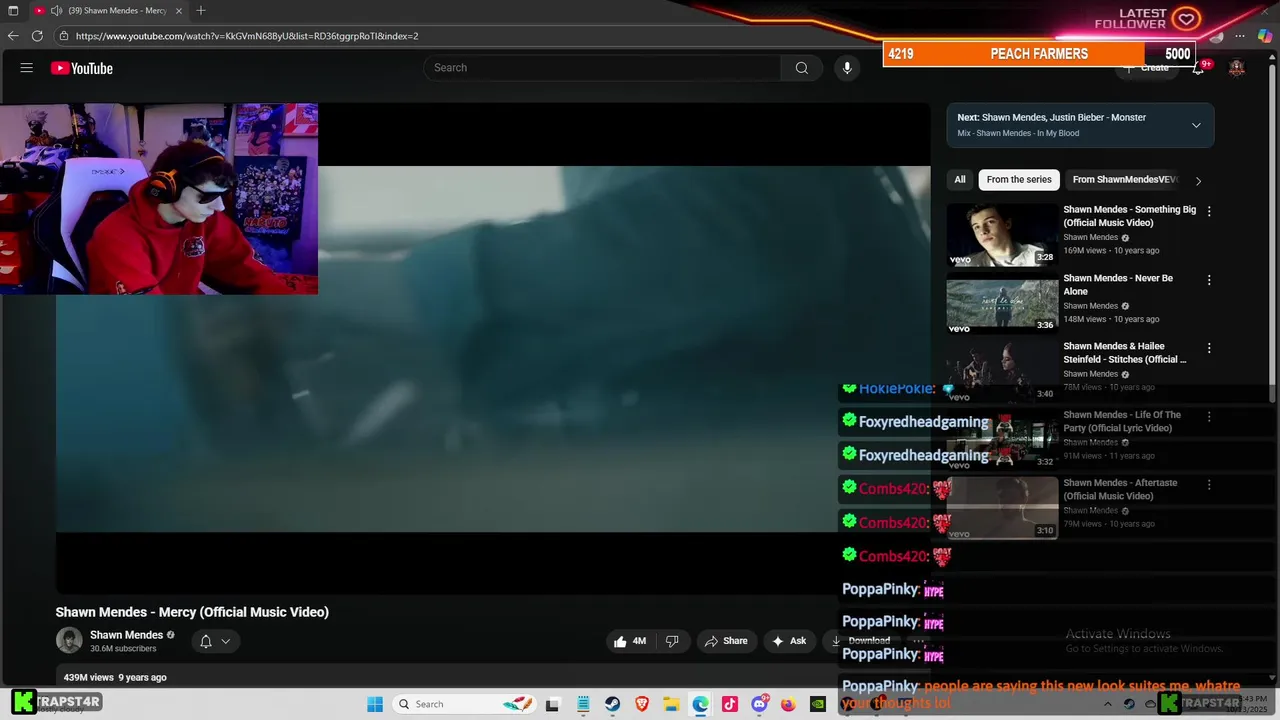Like the Mercy video with thumbs up
Viewport: 1280px width, 720px height.
tap(630, 641)
